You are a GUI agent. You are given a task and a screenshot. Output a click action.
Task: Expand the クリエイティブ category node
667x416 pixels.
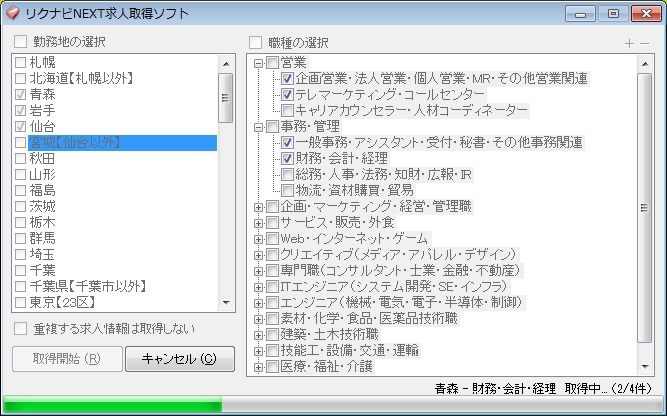(258, 255)
